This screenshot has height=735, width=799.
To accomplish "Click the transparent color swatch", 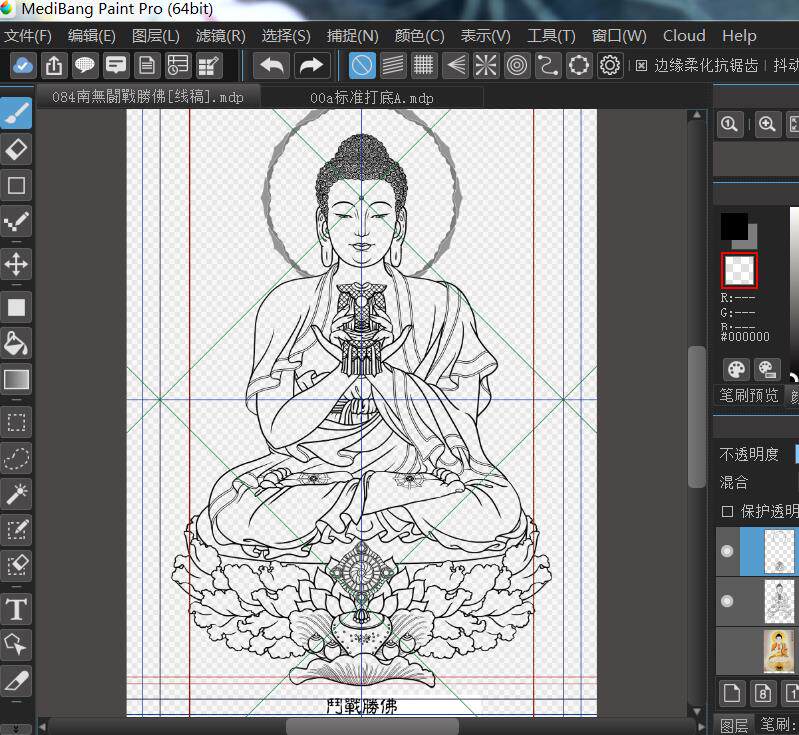I will (739, 270).
